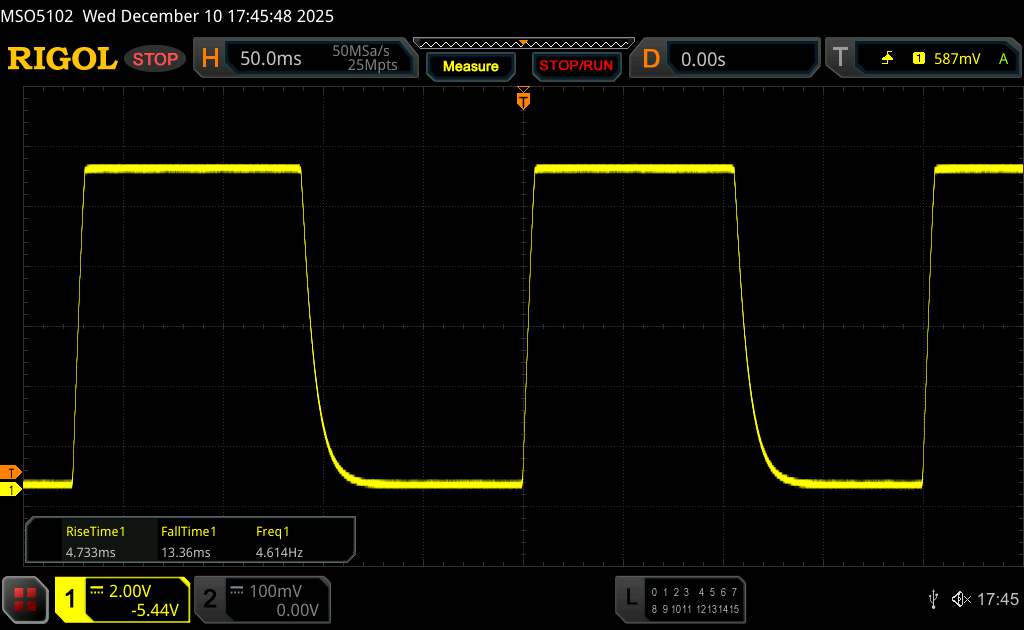Toggle the muted speaker sound icon

(x=960, y=598)
